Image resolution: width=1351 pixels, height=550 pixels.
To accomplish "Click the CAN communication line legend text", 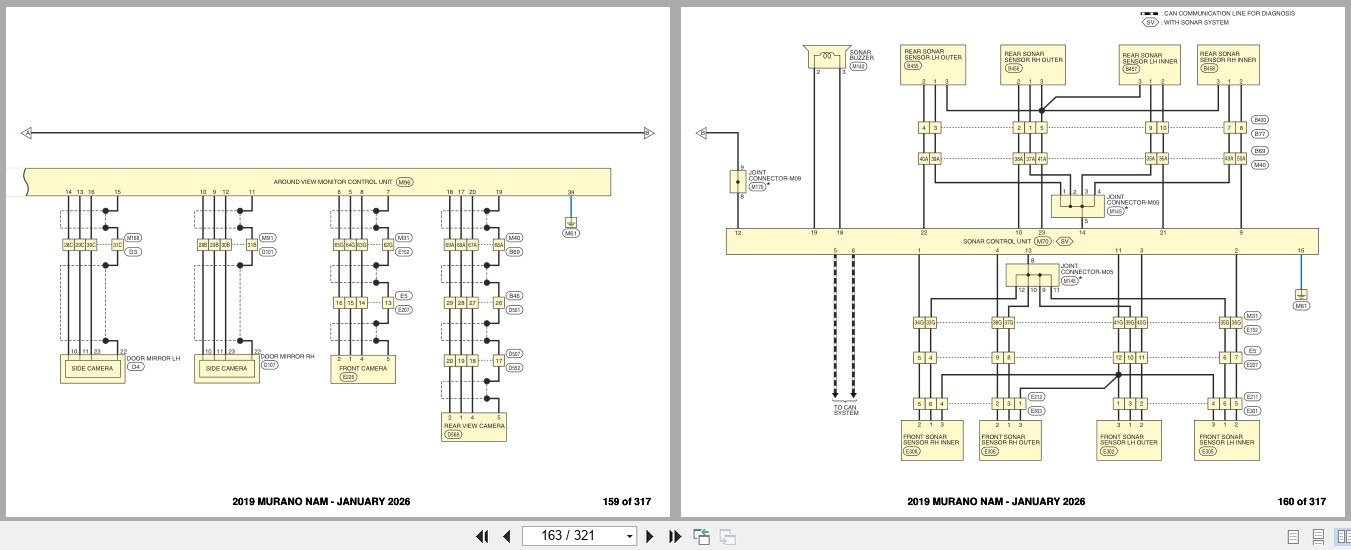I will coord(1229,14).
